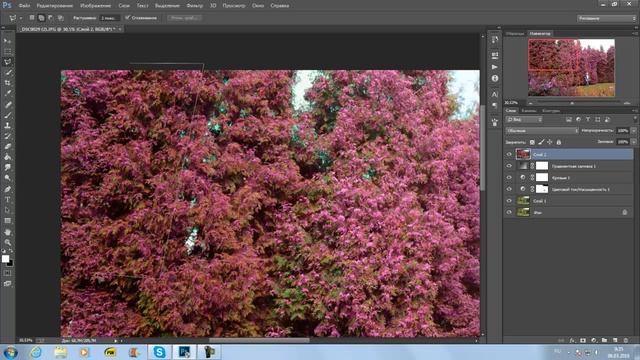
Task: Select the Brush tool
Action: (x=7, y=115)
